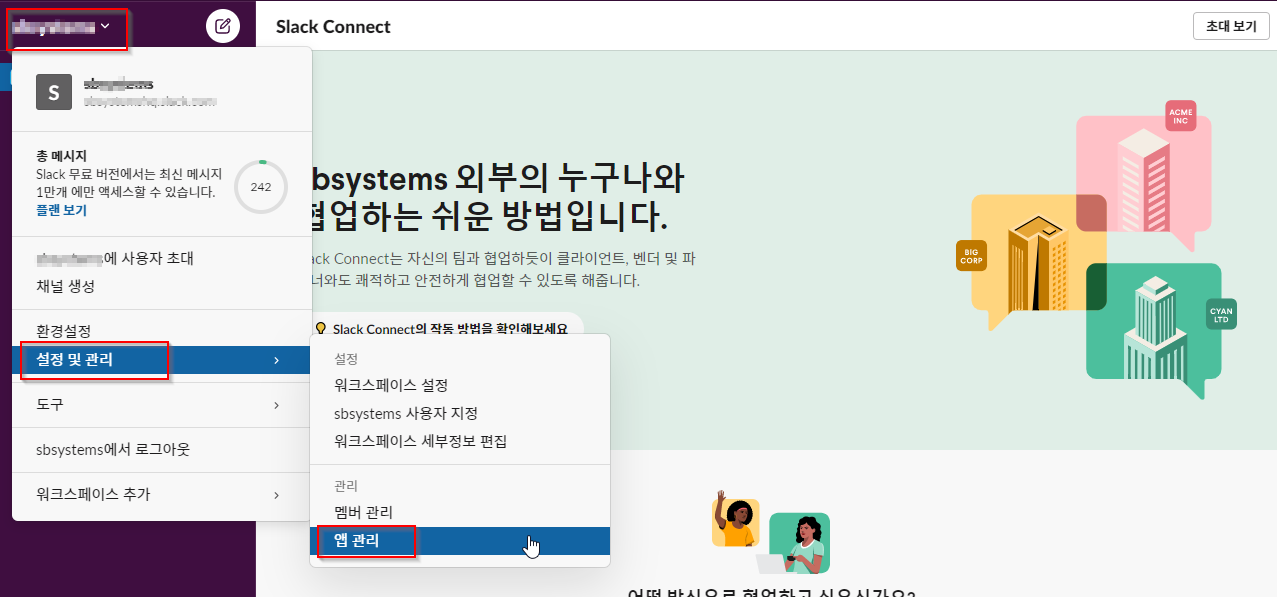The image size is (1277, 597).
Task: Select sbsystems 사용자 지정
Action: coord(460,413)
